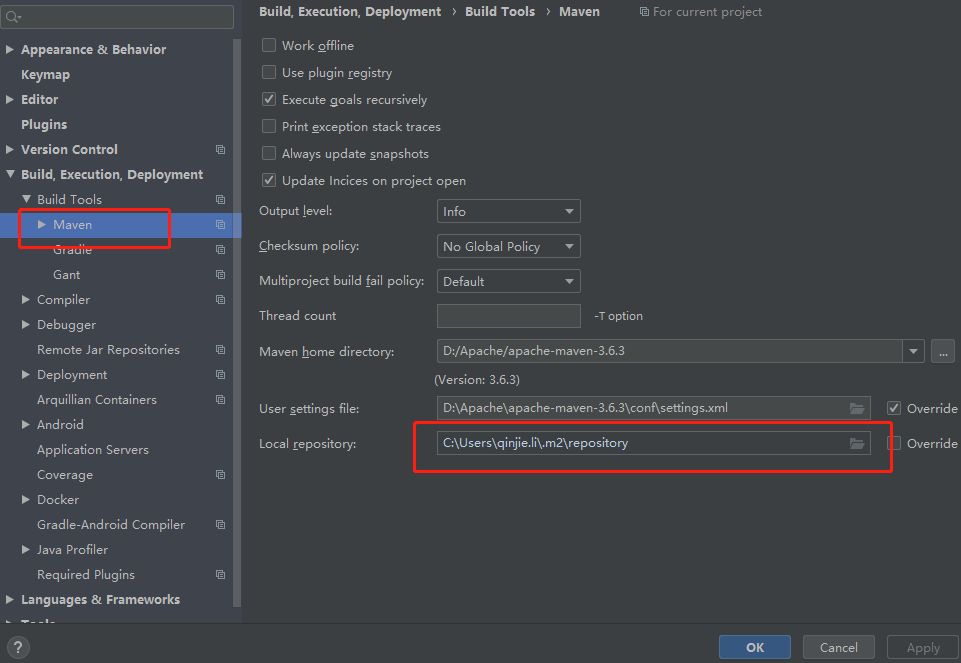The height and width of the screenshot is (663, 961).
Task: Click the project-level icon beside Gradle
Action: [220, 249]
